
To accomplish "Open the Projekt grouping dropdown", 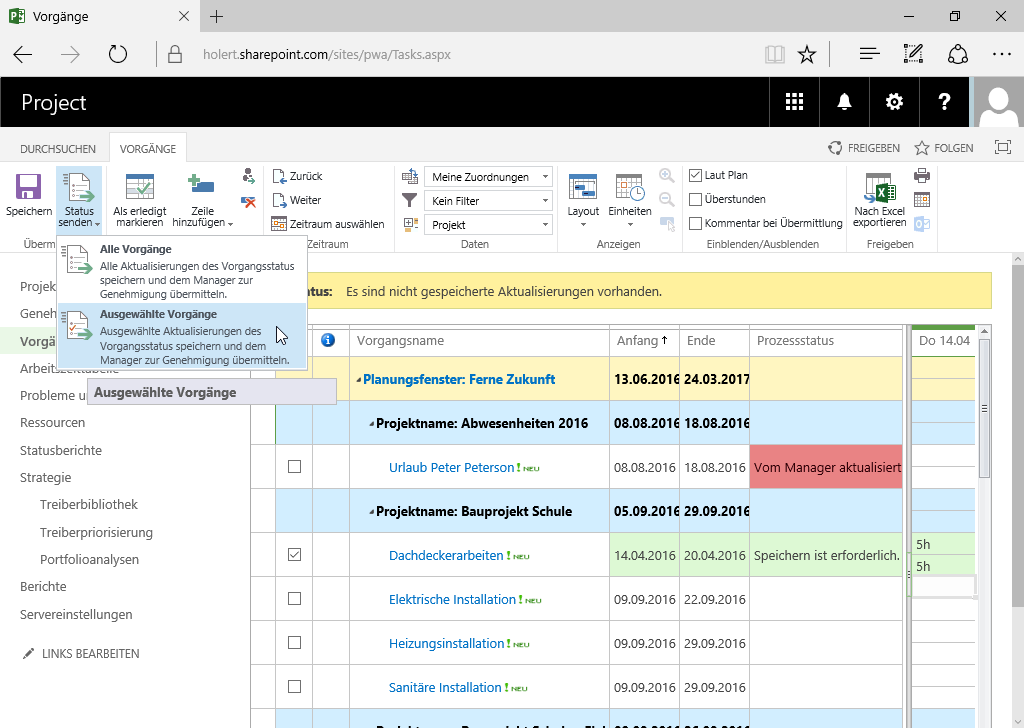I will pyautogui.click(x=488, y=225).
